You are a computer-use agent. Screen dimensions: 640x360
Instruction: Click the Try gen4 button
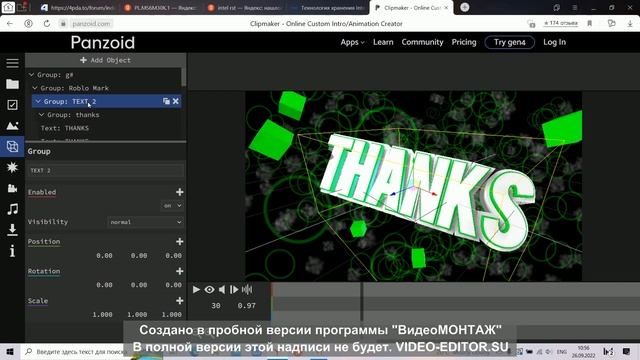[509, 42]
